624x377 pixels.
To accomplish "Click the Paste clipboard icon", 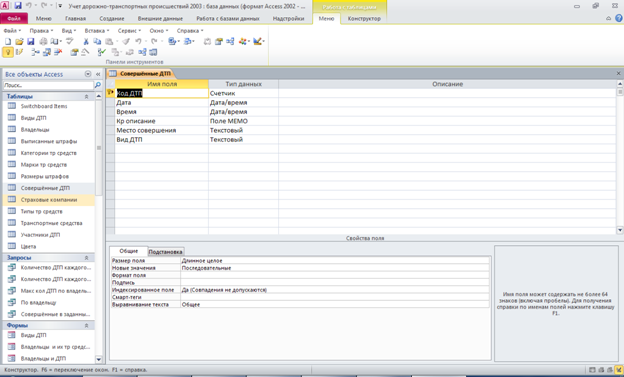I will 109,41.
